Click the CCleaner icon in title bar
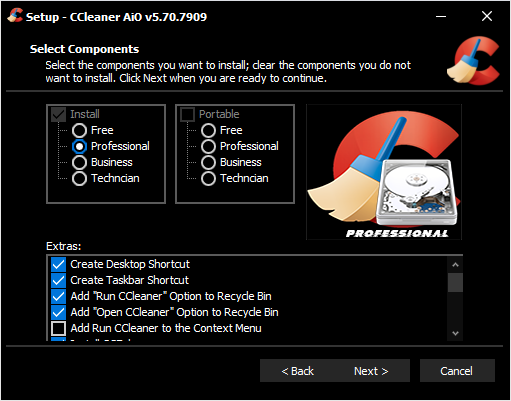This screenshot has width=511, height=401. pyautogui.click(x=15, y=16)
